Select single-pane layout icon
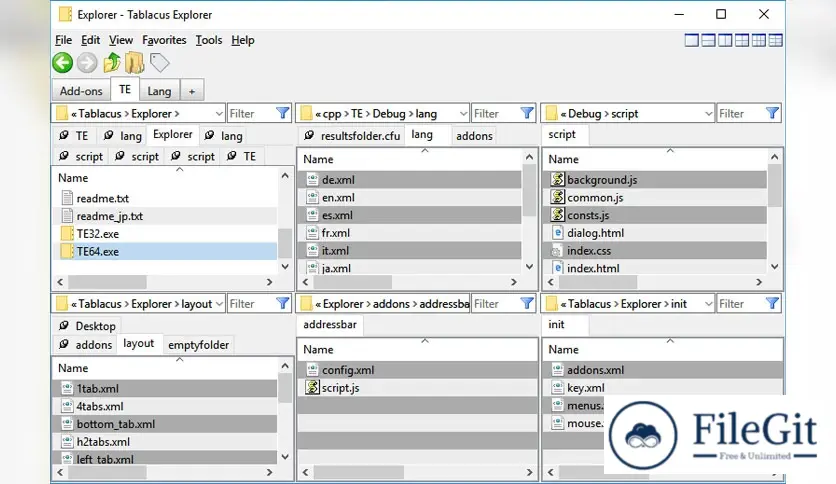Image resolution: width=836 pixels, height=484 pixels. coord(692,40)
